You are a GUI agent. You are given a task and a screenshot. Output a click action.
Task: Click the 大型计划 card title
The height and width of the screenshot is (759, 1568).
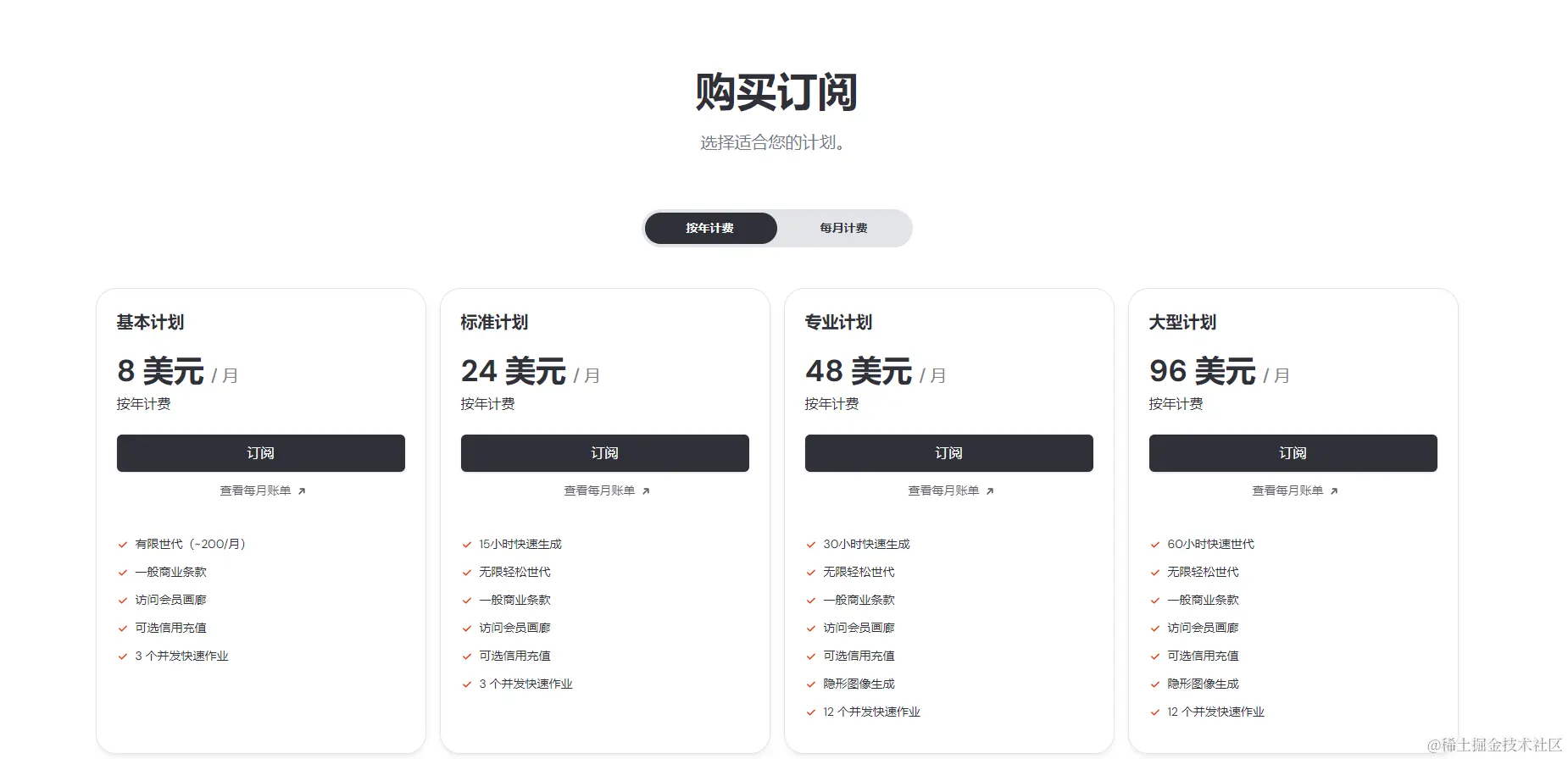point(1182,322)
